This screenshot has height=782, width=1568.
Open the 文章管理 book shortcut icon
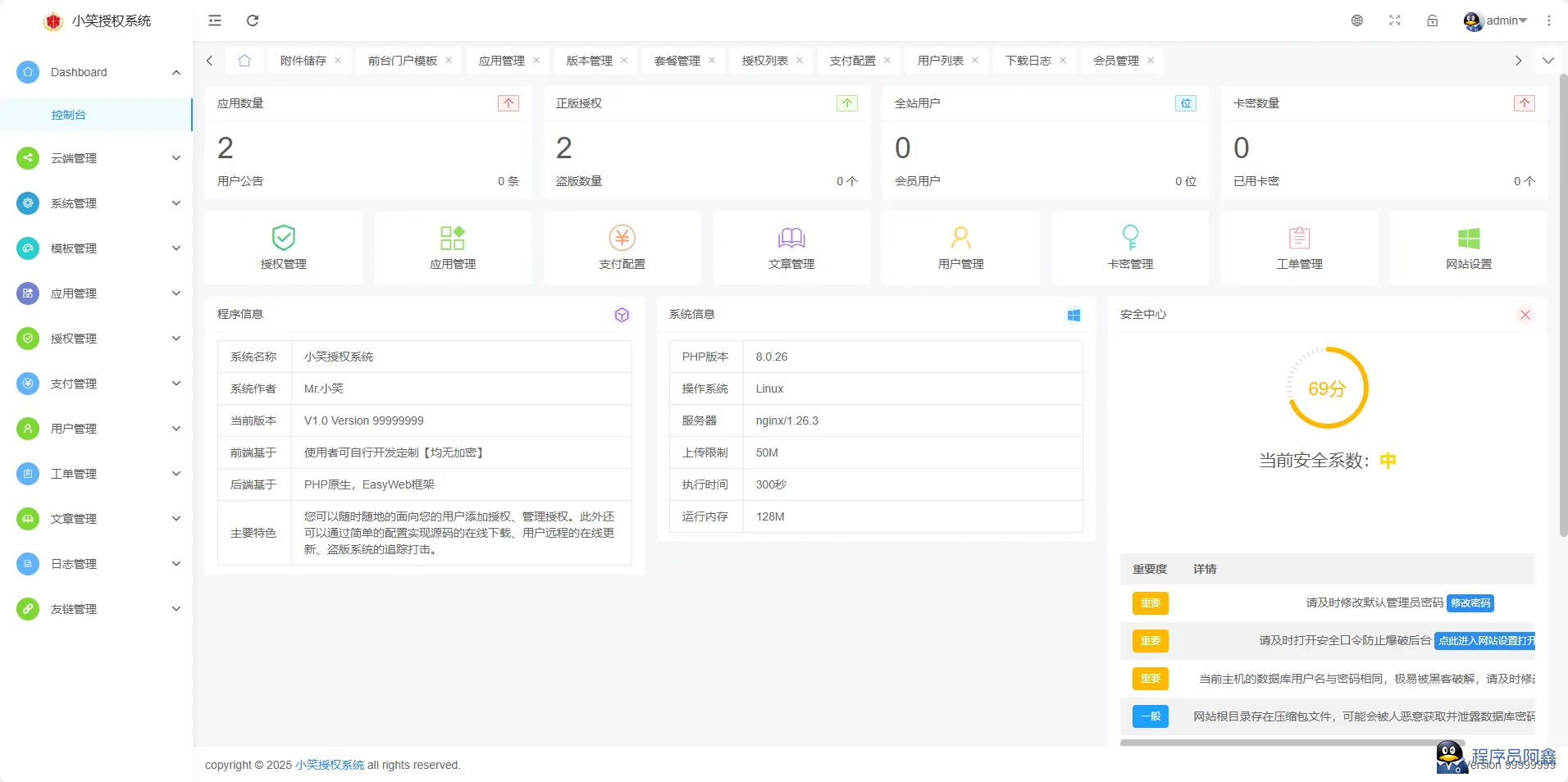point(791,239)
